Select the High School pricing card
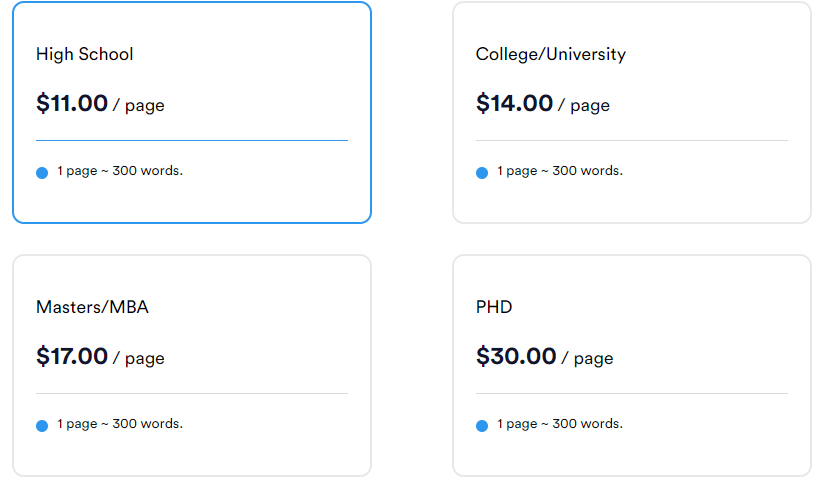 192,112
